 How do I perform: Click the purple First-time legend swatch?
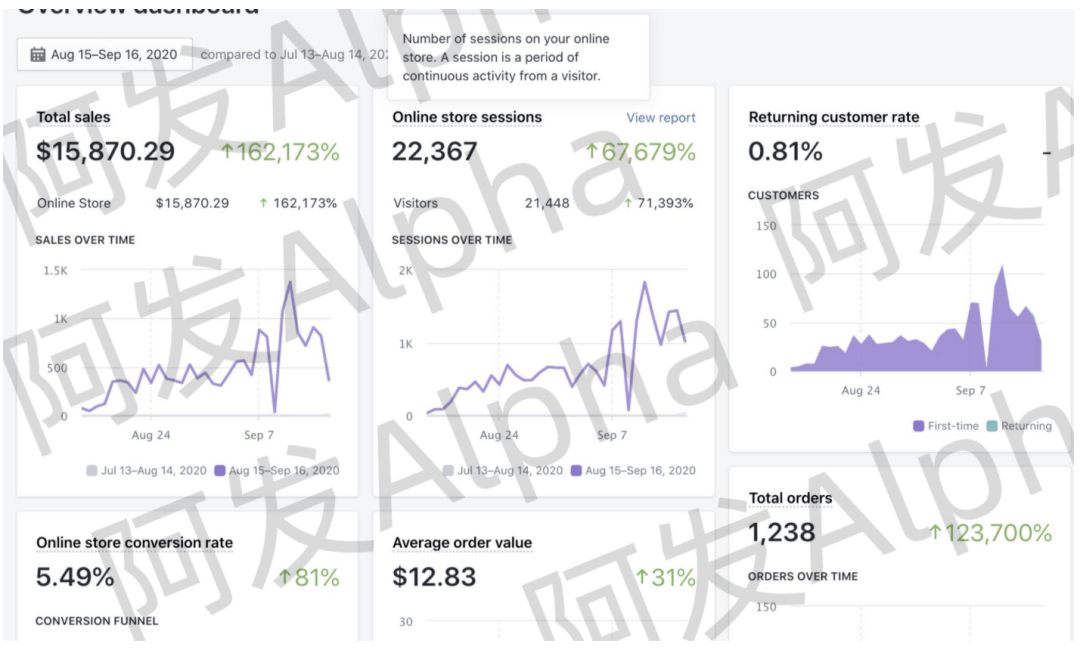click(918, 426)
